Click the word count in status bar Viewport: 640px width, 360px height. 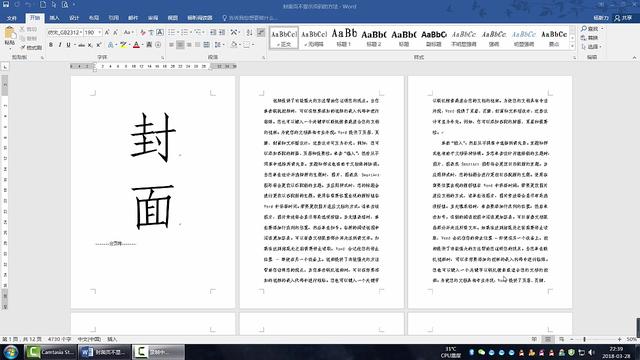point(59,339)
